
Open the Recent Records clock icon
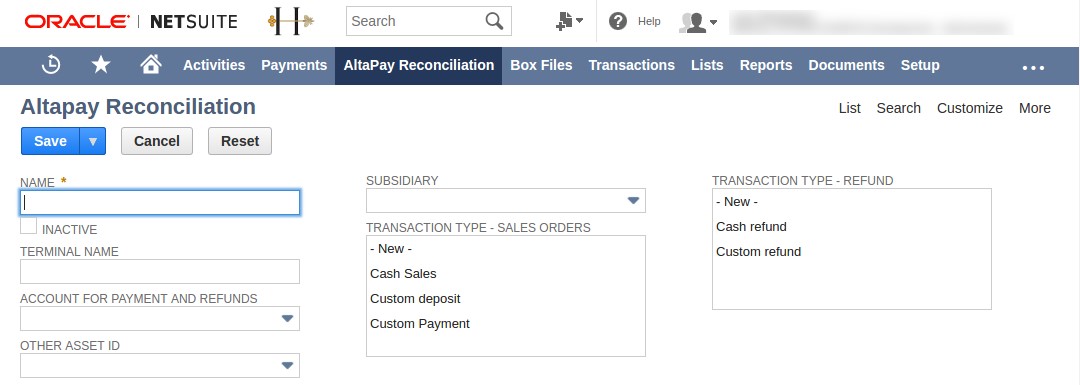pos(52,65)
